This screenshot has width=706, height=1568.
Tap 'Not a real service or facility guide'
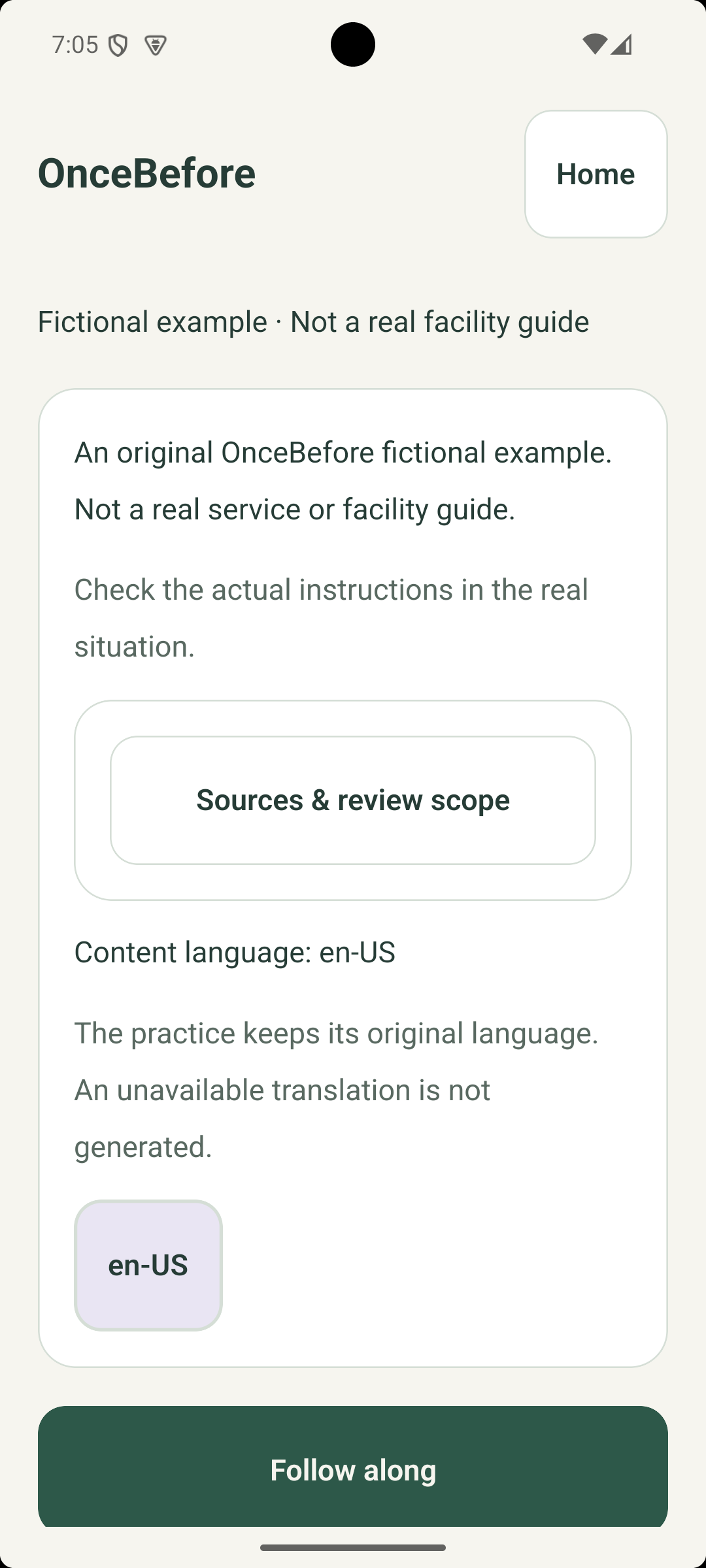(x=295, y=509)
